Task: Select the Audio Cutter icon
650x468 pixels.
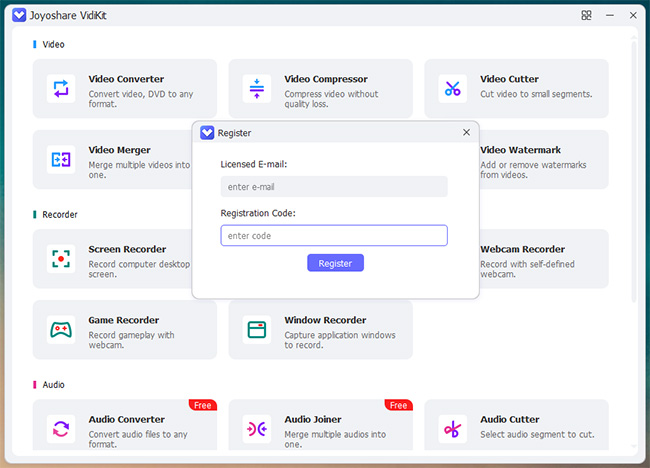Action: tap(453, 429)
